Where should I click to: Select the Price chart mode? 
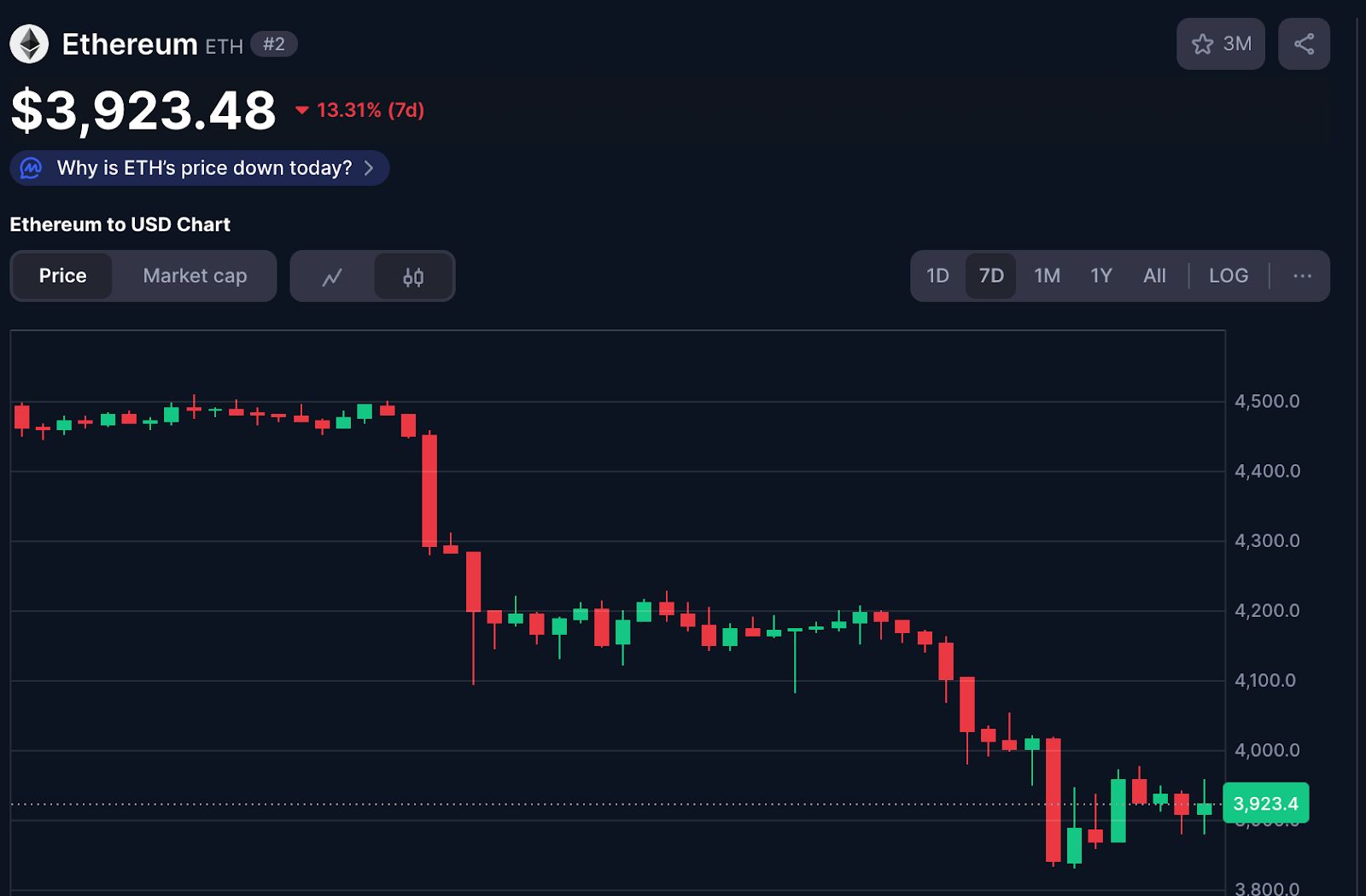pyautogui.click(x=62, y=276)
